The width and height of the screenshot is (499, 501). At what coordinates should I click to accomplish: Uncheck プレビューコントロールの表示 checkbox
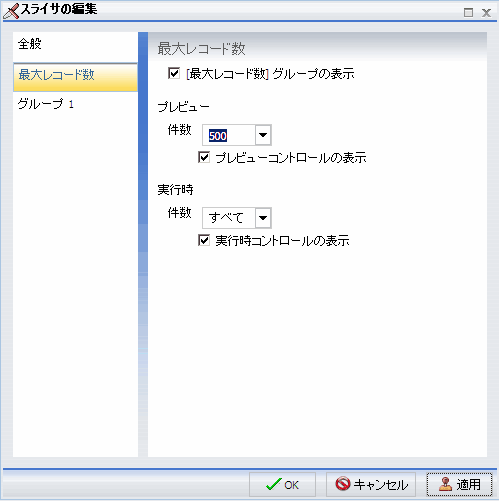pyautogui.click(x=204, y=157)
